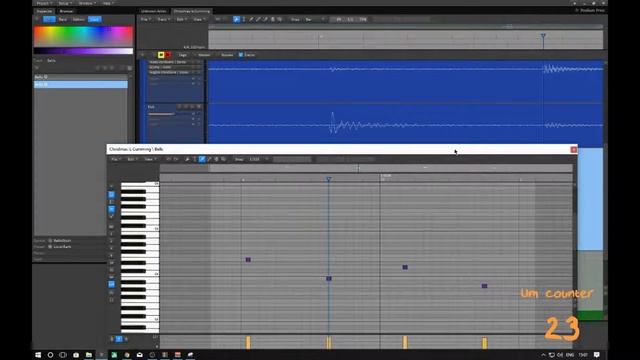This screenshot has height=360, width=640.
Task: Open Task View from the taskbar
Action: click(x=63, y=355)
